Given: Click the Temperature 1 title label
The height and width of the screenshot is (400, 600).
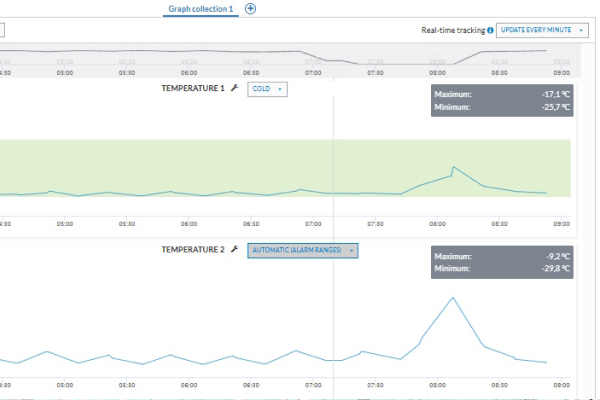Looking at the screenshot, I should pyautogui.click(x=193, y=89).
